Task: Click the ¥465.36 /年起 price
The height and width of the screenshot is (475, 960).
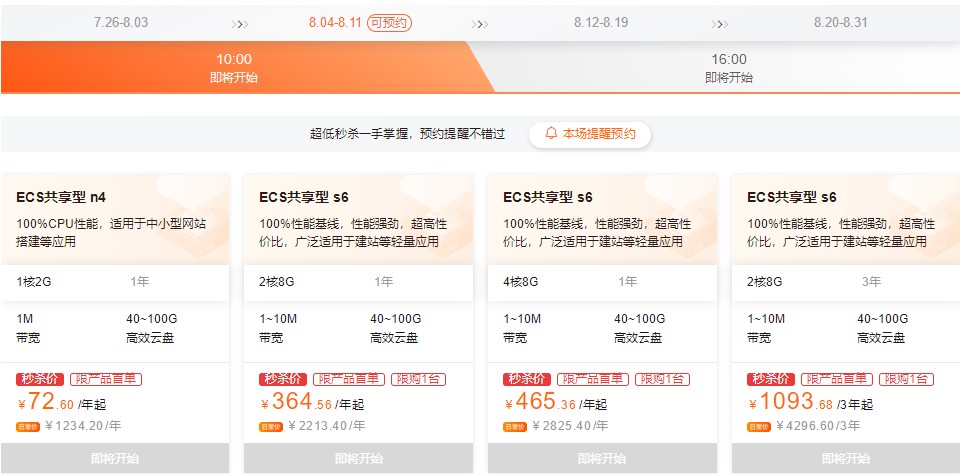Action: 556,402
